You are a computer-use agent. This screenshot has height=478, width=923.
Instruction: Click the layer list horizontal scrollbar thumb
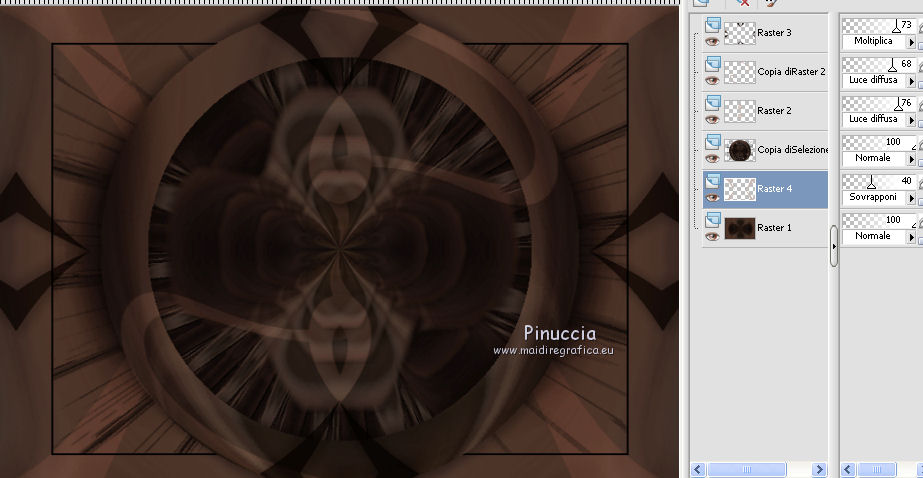tap(746, 469)
